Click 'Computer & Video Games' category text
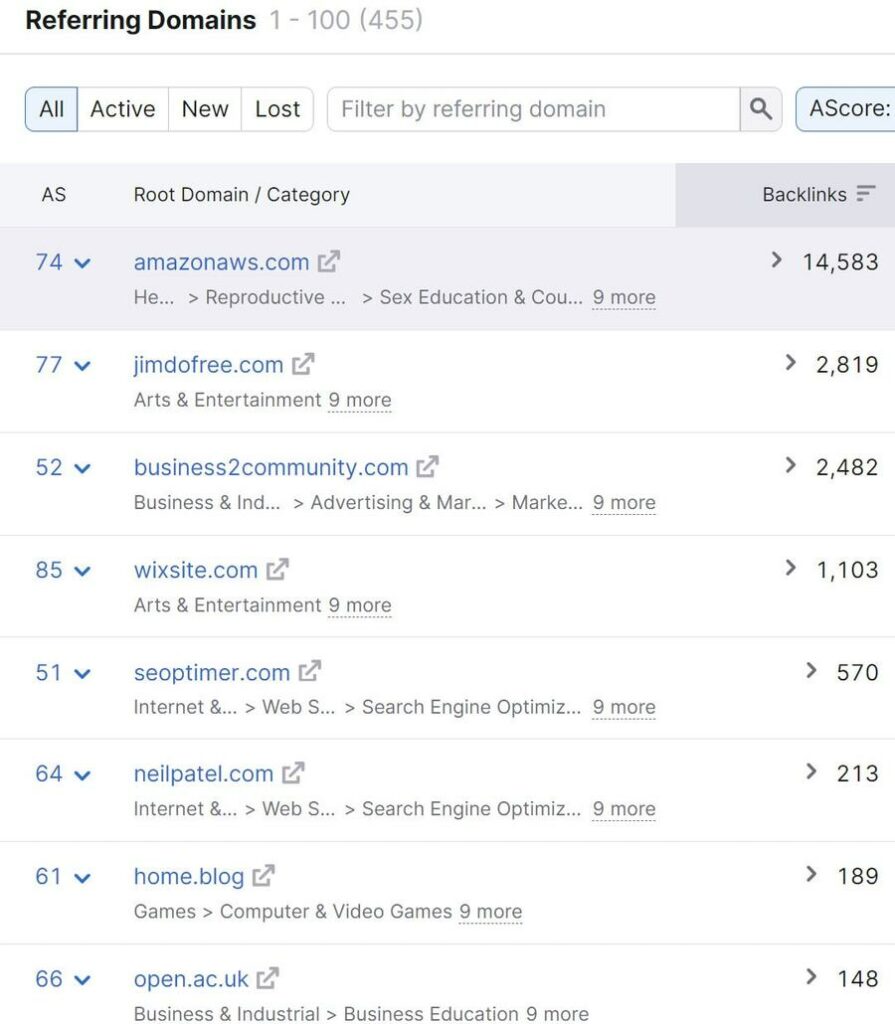 pyautogui.click(x=336, y=911)
